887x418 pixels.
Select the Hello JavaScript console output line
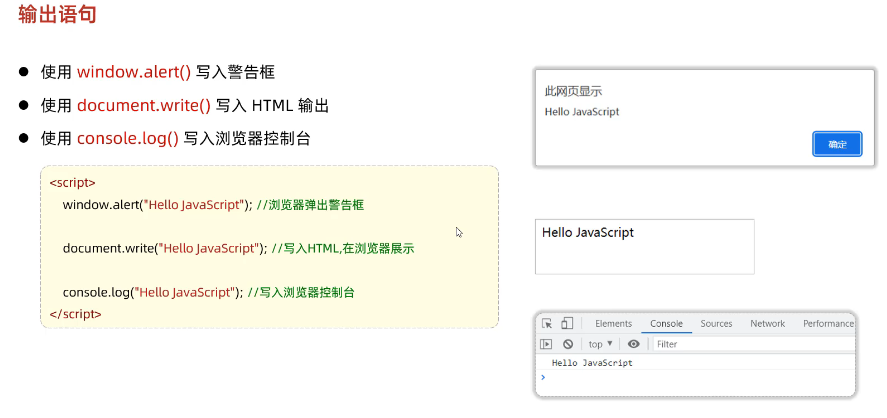pyautogui.click(x=592, y=363)
